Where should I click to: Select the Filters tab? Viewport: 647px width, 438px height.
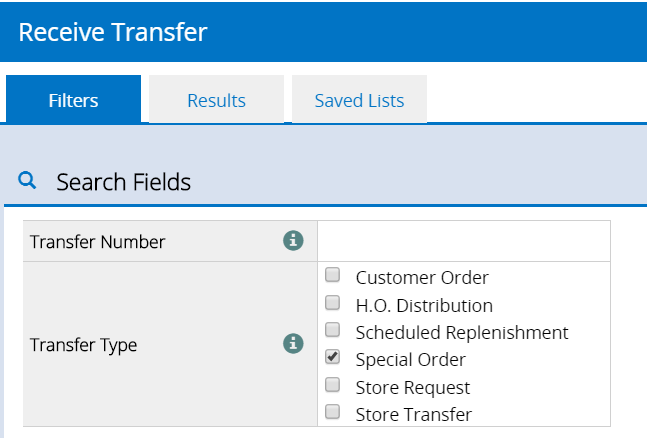tap(73, 100)
